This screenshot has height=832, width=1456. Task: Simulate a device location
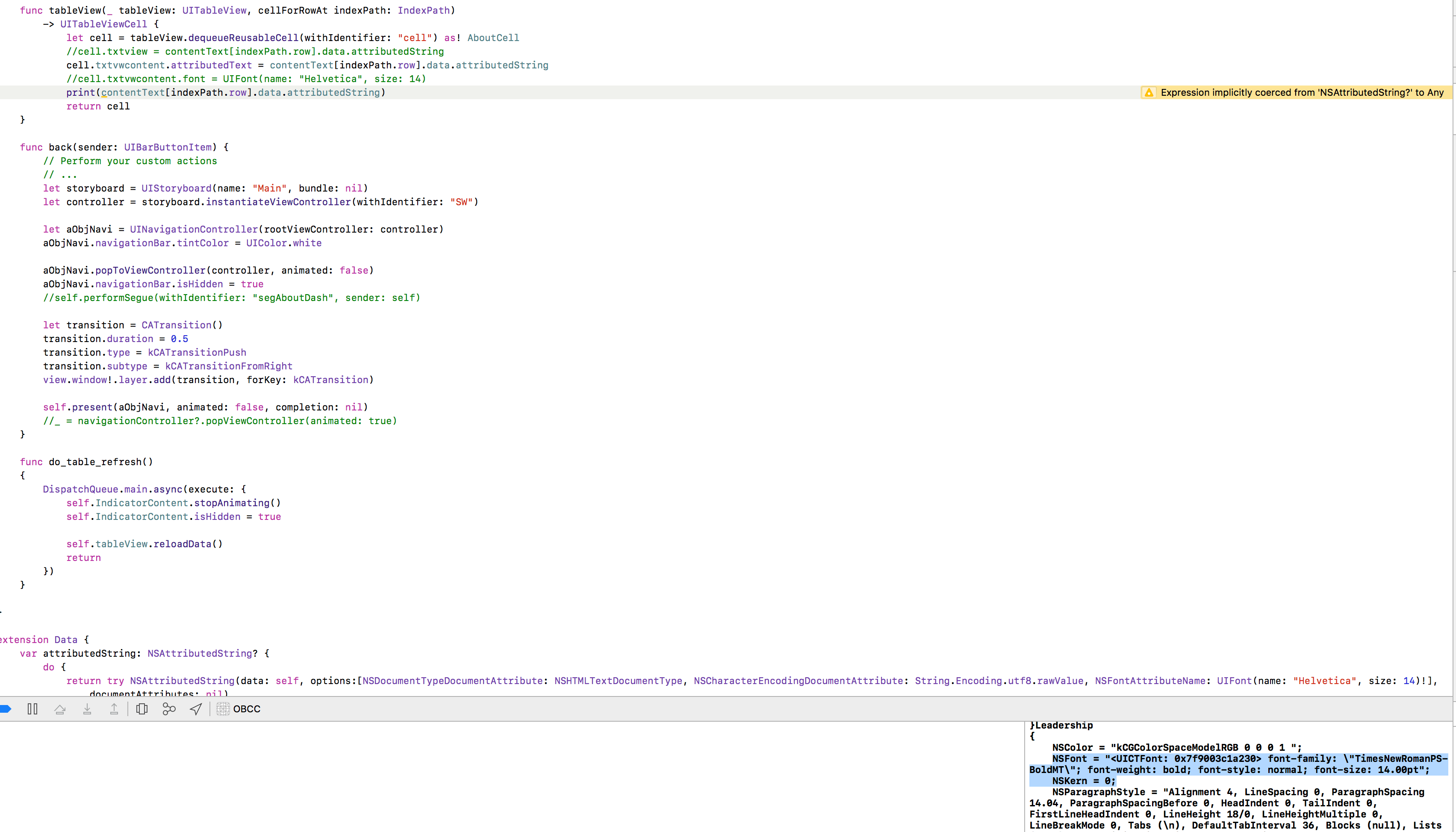click(195, 708)
